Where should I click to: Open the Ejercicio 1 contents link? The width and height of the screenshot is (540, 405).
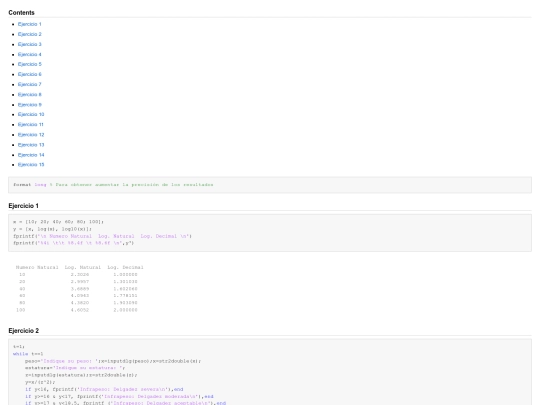point(30,24)
